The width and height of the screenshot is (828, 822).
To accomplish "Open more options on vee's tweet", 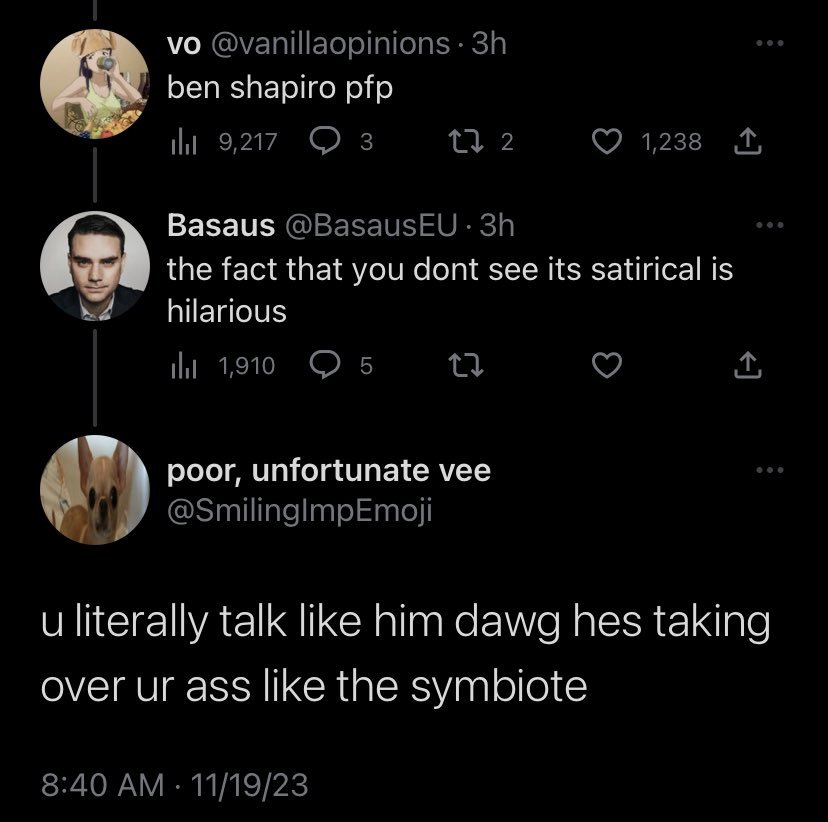I will [x=766, y=471].
